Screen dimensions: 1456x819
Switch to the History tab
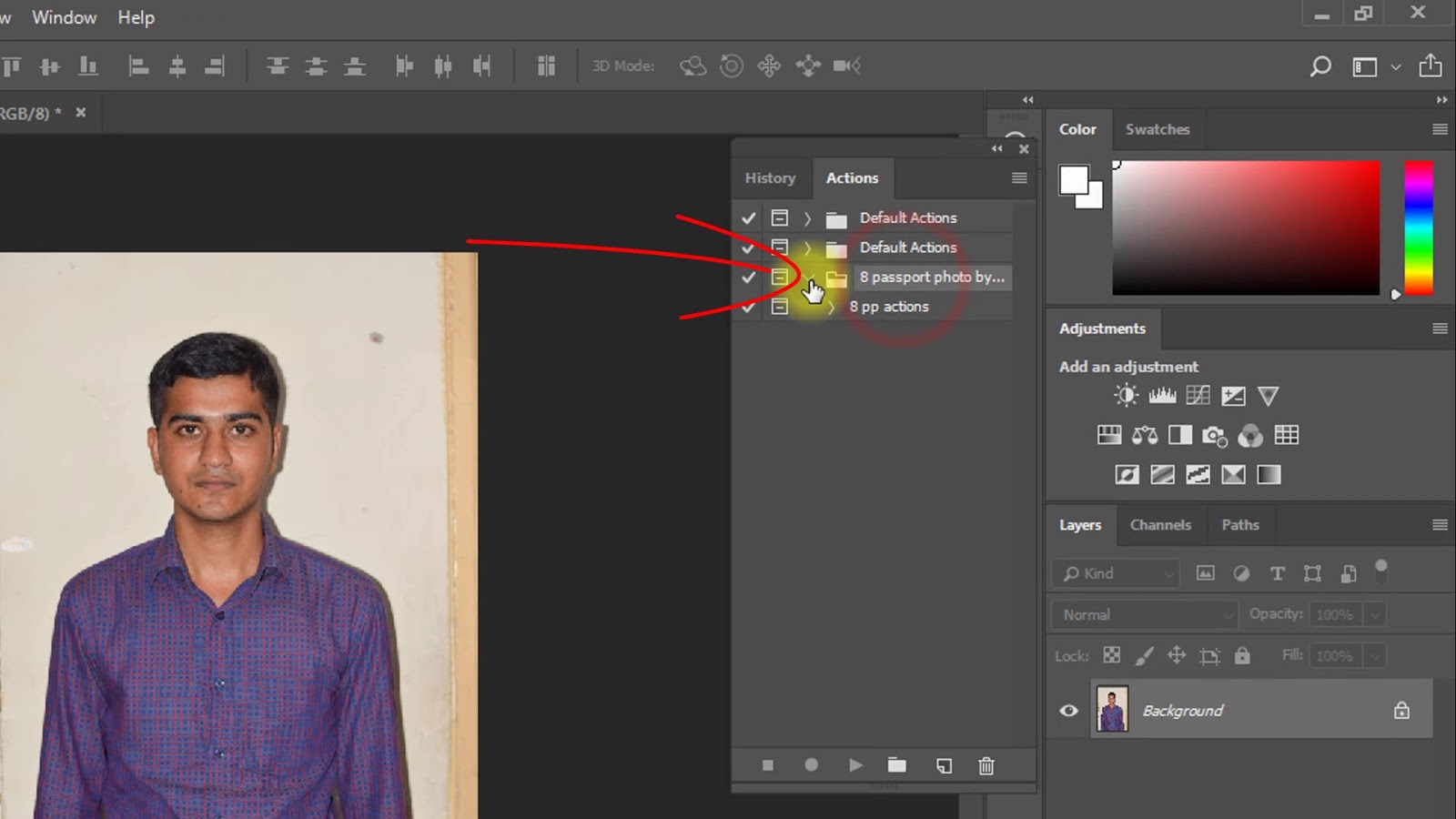(x=770, y=178)
